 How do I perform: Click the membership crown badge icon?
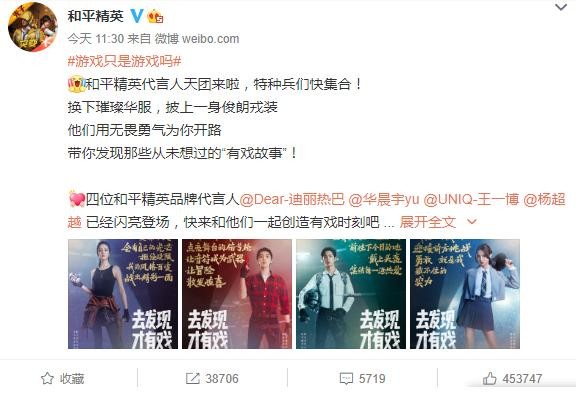pyautogui.click(x=155, y=17)
